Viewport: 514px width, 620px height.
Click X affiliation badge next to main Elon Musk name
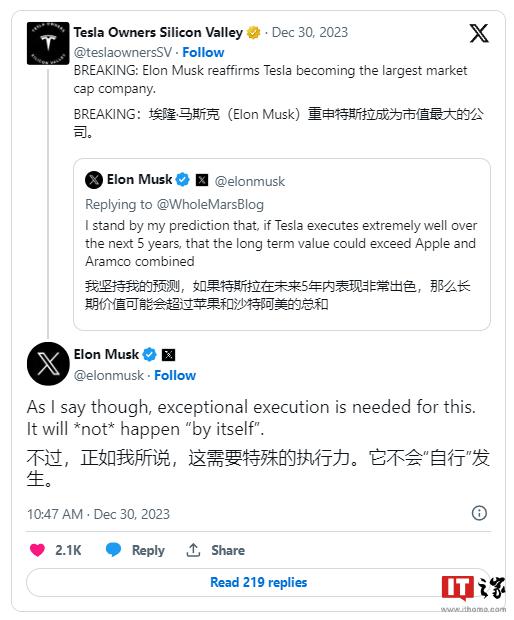tap(169, 355)
